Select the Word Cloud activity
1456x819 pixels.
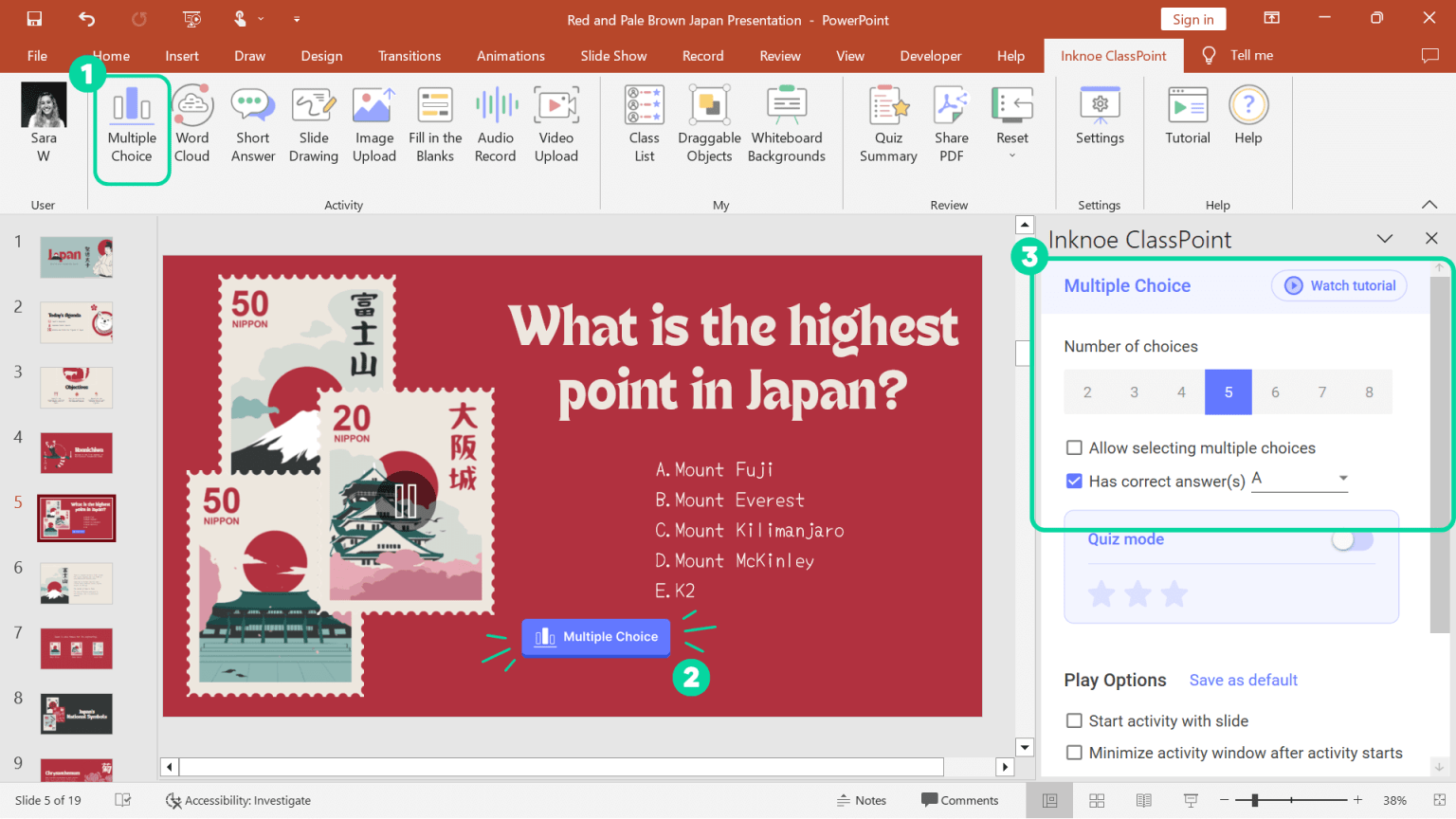tap(192, 124)
